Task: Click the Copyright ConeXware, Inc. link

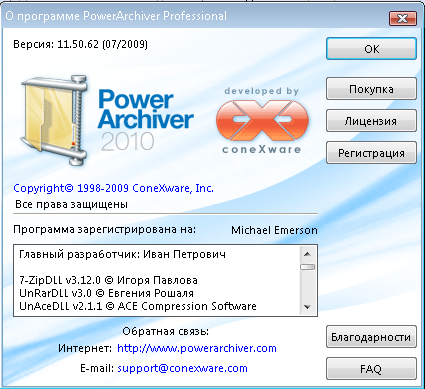Action: coord(113,188)
